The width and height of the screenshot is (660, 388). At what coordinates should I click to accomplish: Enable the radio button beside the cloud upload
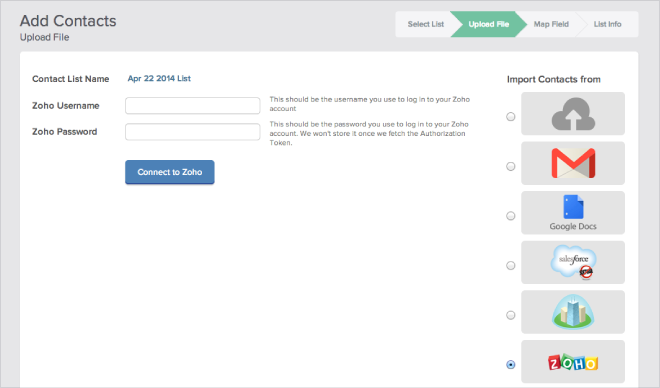pos(511,117)
